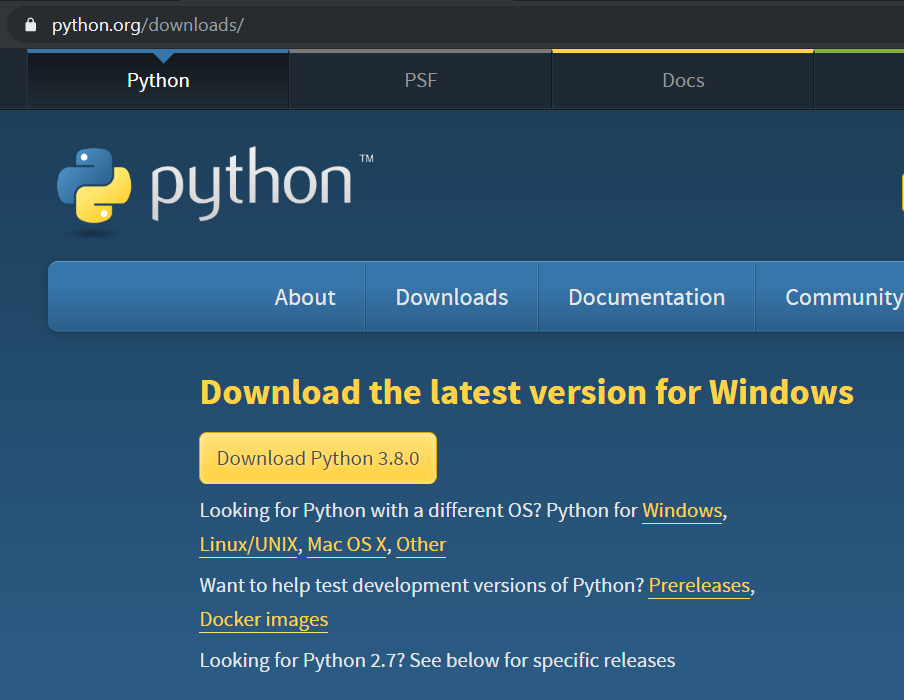Click 'Download the latest version for Windows' heading

tap(526, 393)
